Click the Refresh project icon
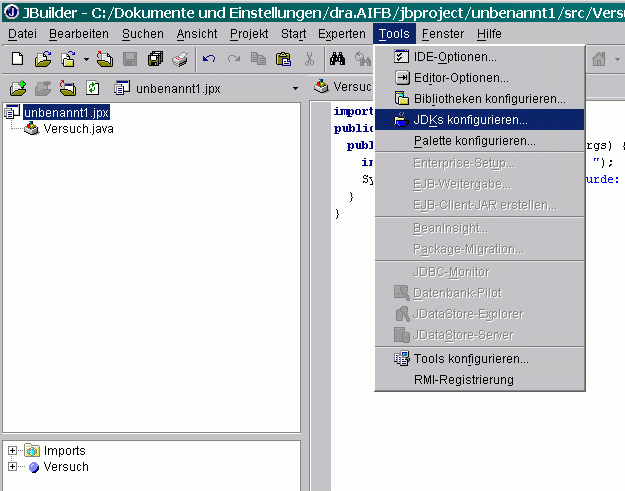 point(93,88)
